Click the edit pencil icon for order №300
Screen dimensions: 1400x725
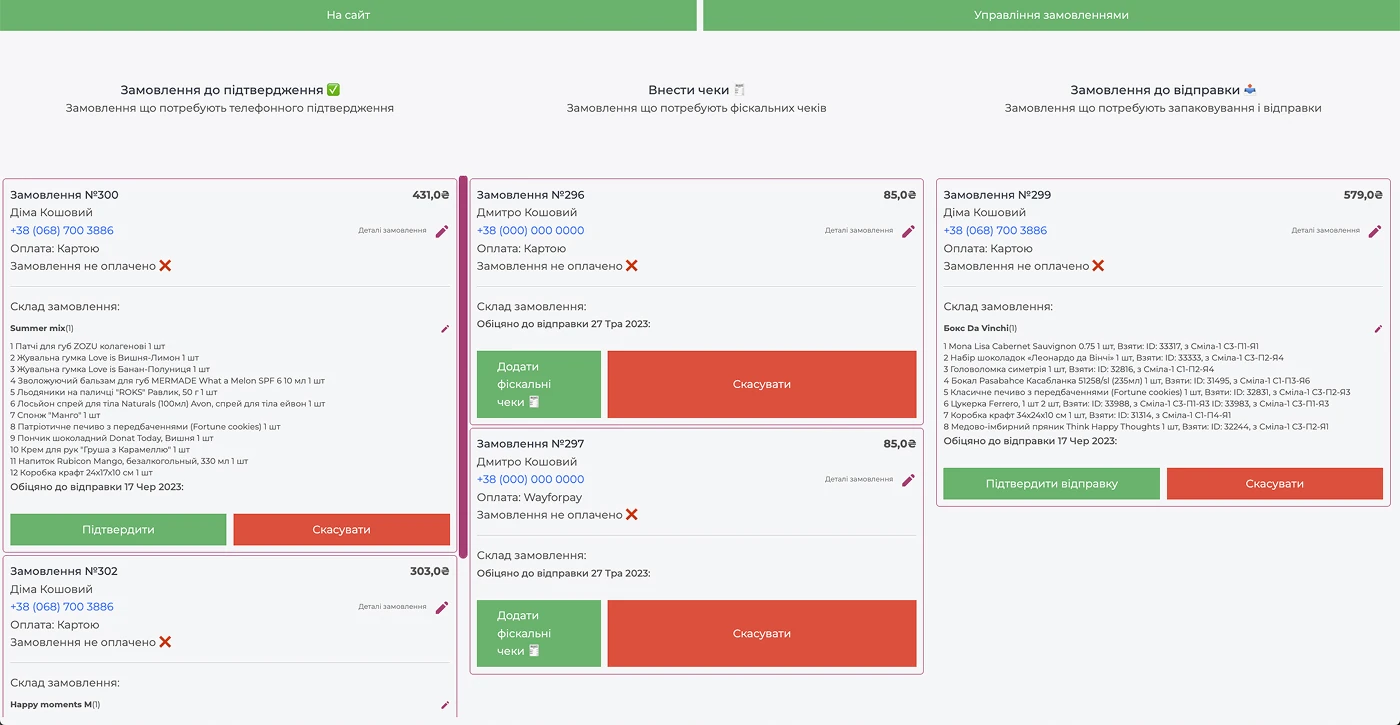442,231
